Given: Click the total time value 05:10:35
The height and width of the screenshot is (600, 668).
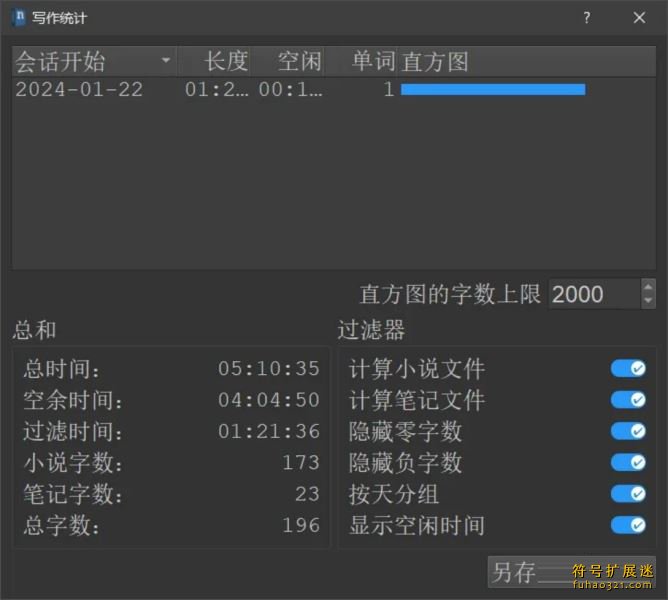Looking at the screenshot, I should 269,369.
